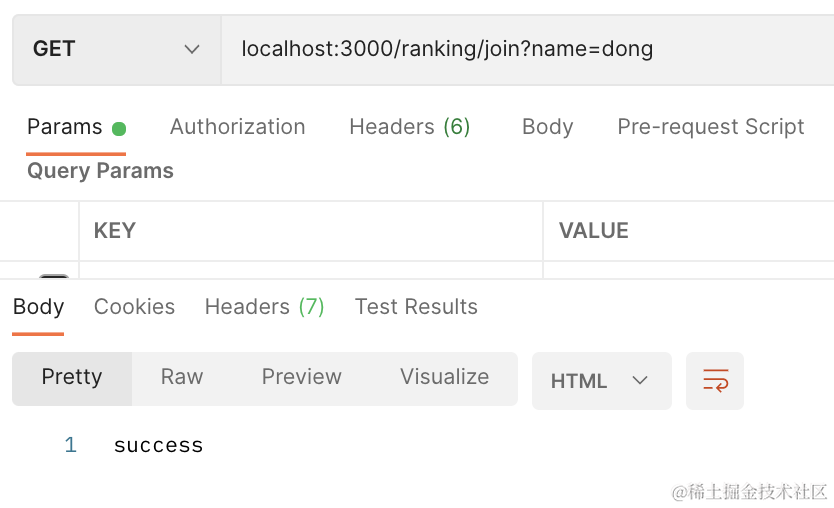This screenshot has width=834, height=508.
Task: View the response Headers (7) tab
Action: 264,307
